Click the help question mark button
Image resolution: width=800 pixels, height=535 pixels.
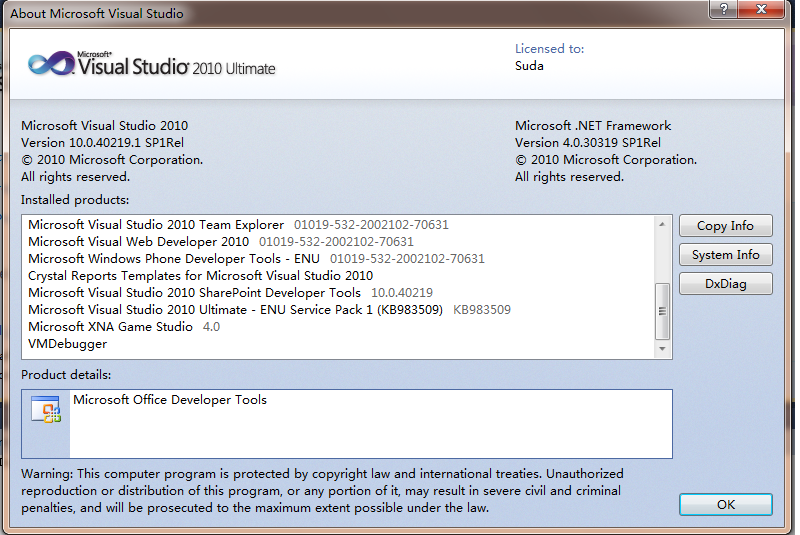[723, 9]
